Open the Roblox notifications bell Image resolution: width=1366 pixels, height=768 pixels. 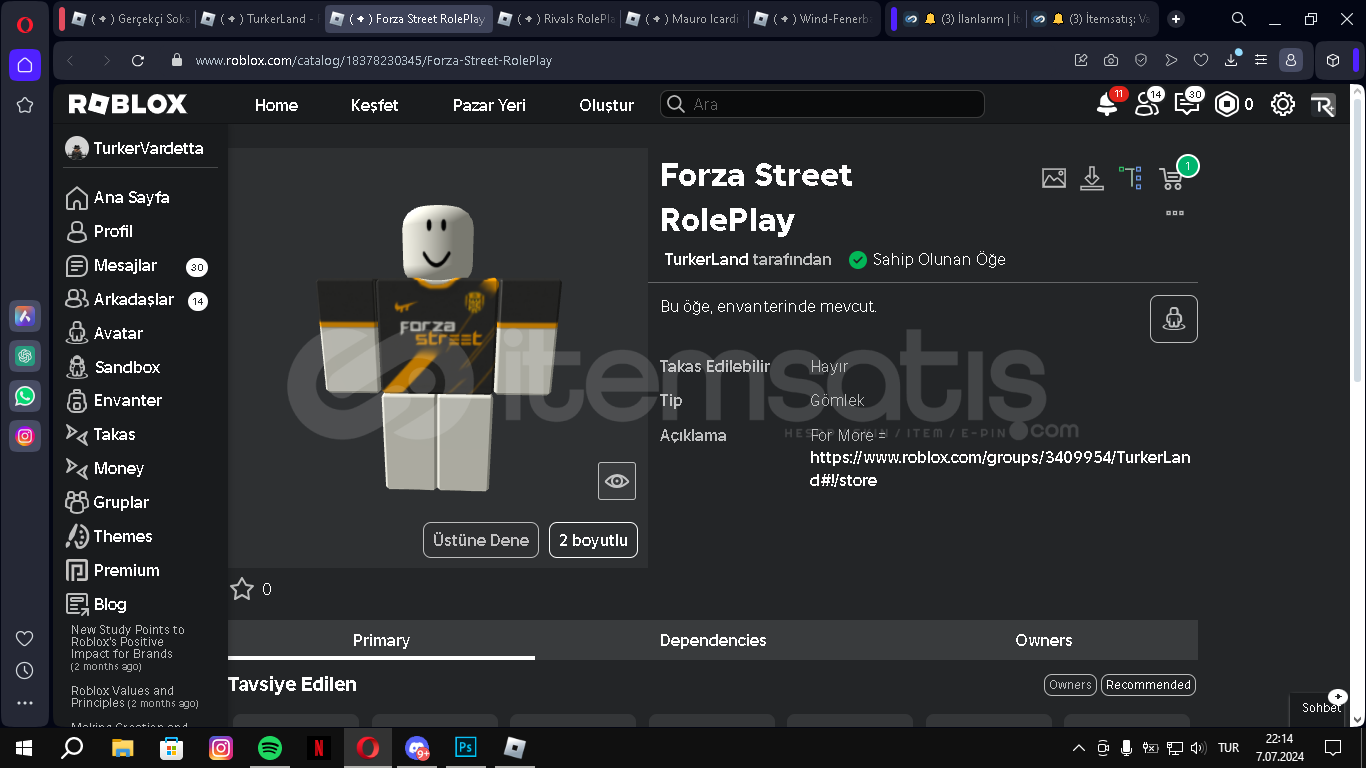(1107, 104)
